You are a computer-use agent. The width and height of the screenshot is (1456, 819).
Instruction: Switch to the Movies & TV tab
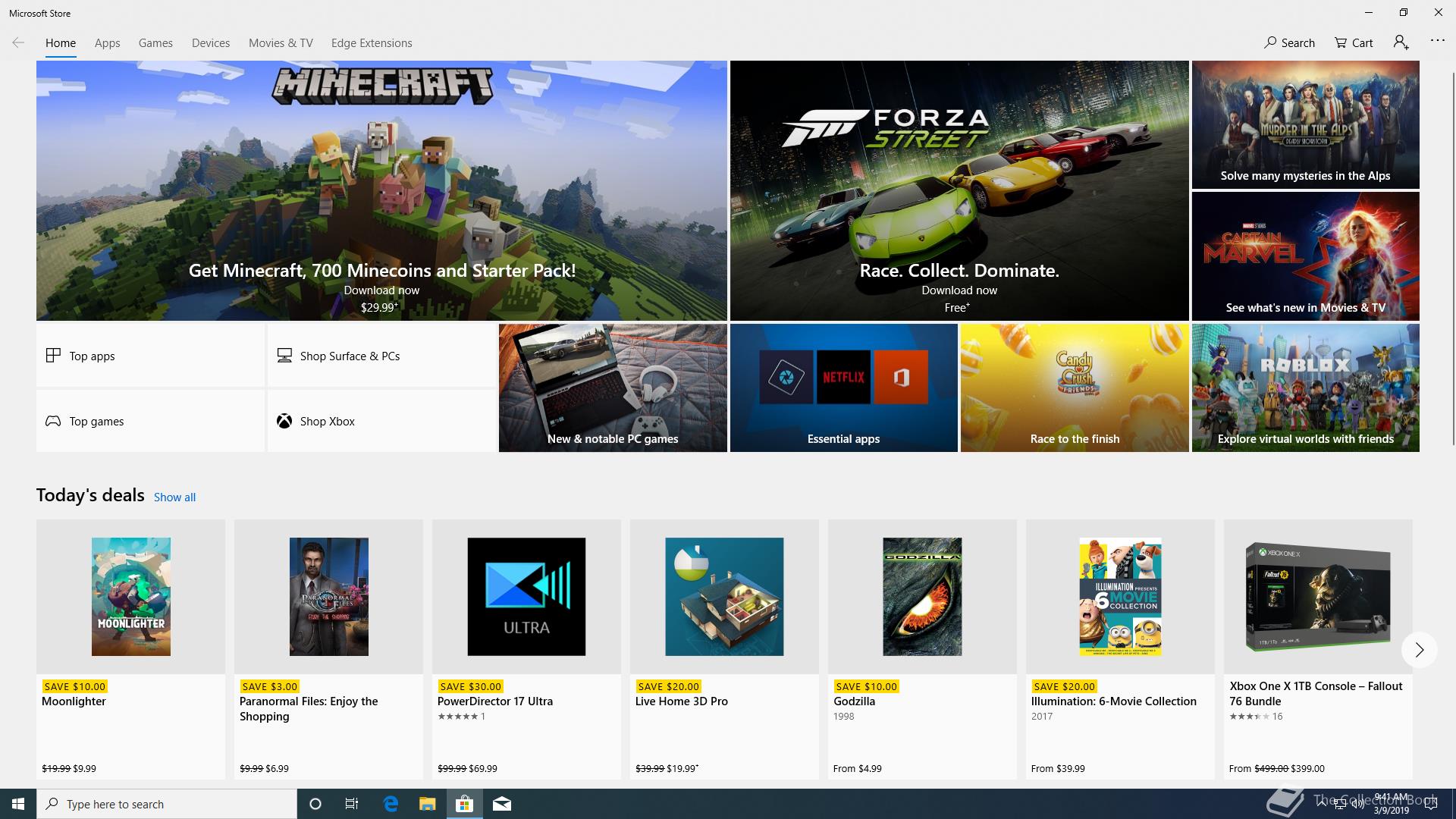click(281, 43)
